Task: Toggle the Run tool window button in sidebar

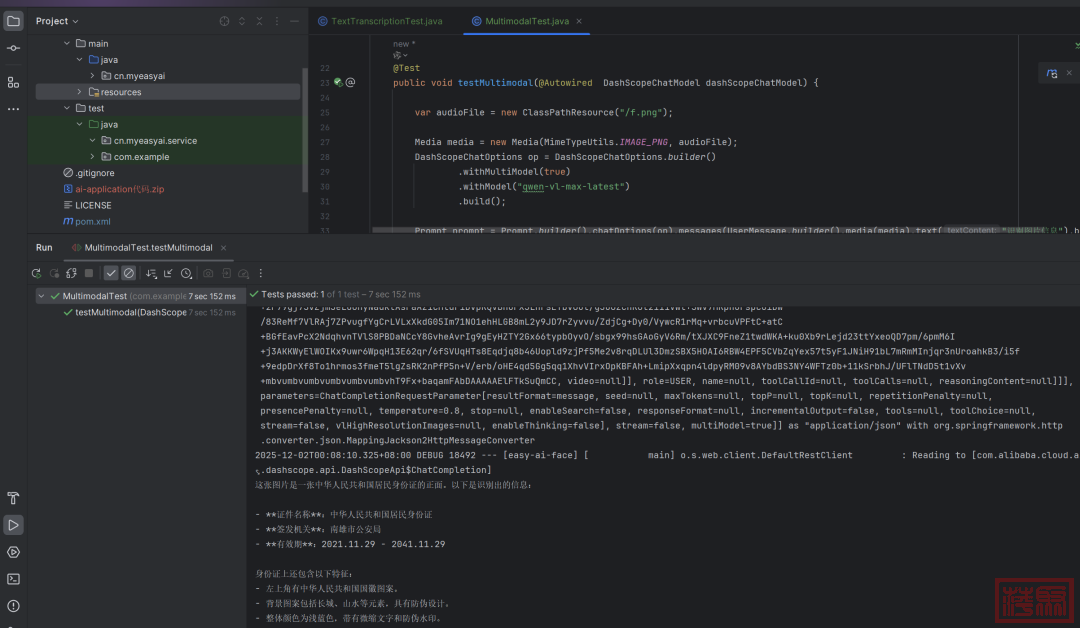Action: (x=13, y=524)
